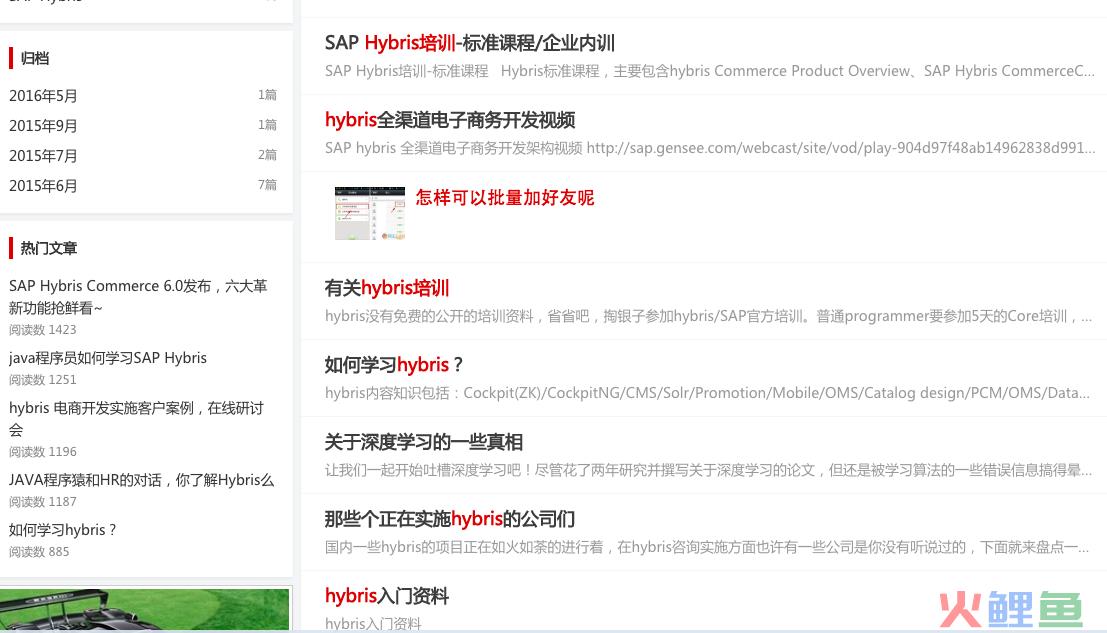Open sidebar article JAVA程序猿和HR的对话
The width and height of the screenshot is (1107, 633).
tap(141, 480)
